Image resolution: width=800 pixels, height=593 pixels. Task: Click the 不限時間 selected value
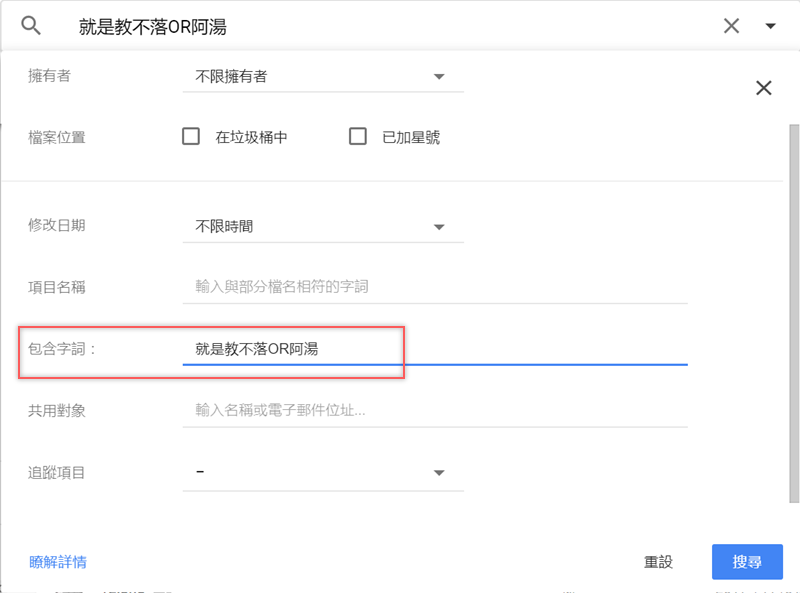point(225,227)
